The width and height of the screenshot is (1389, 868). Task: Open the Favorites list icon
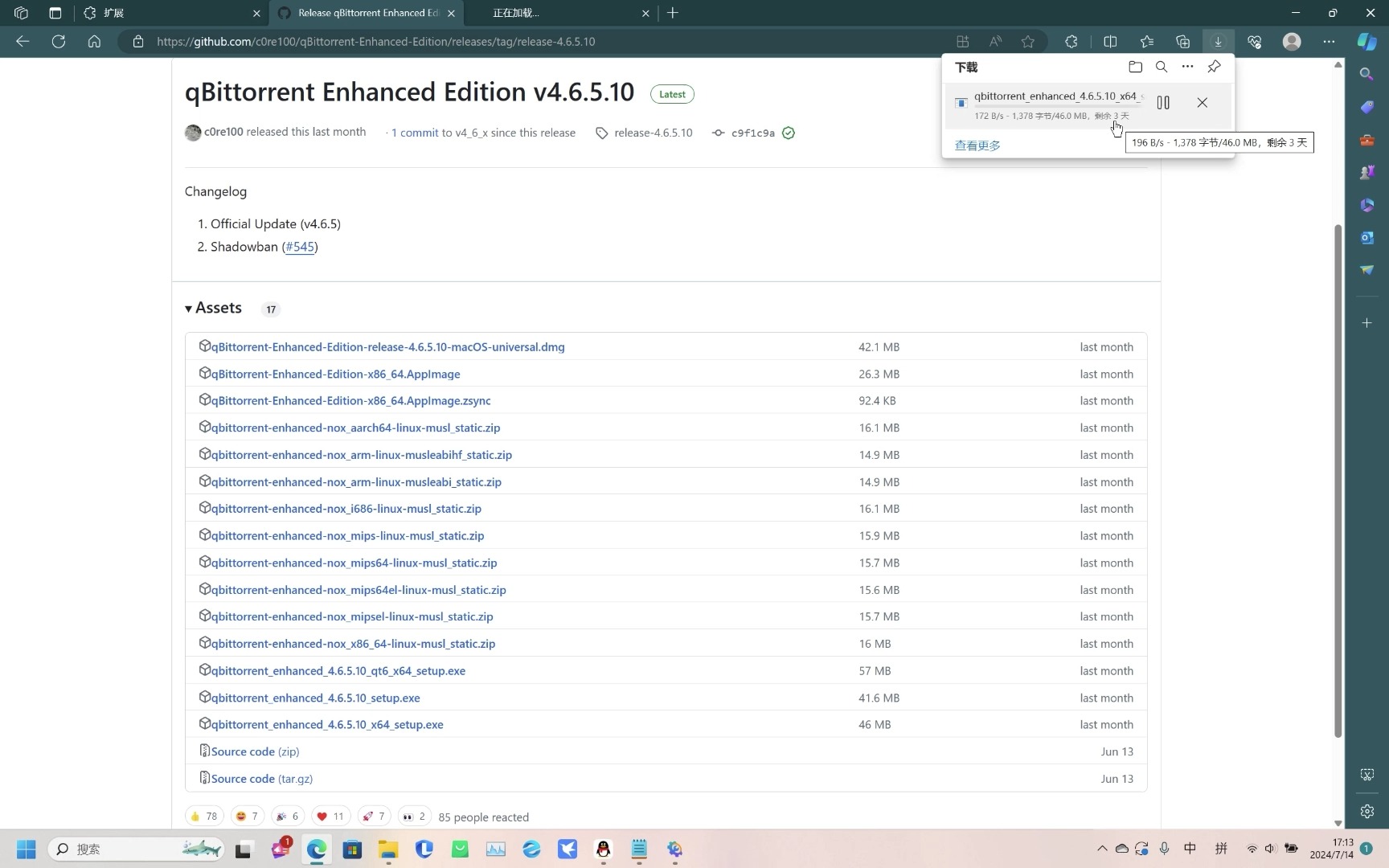click(1146, 42)
